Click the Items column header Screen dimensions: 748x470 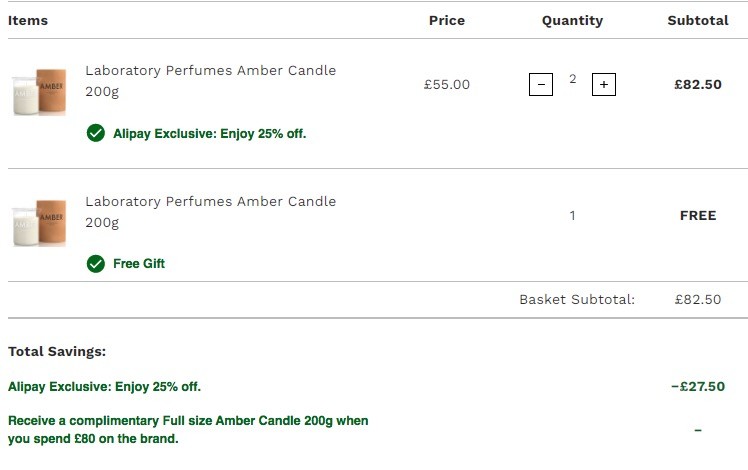click(28, 21)
